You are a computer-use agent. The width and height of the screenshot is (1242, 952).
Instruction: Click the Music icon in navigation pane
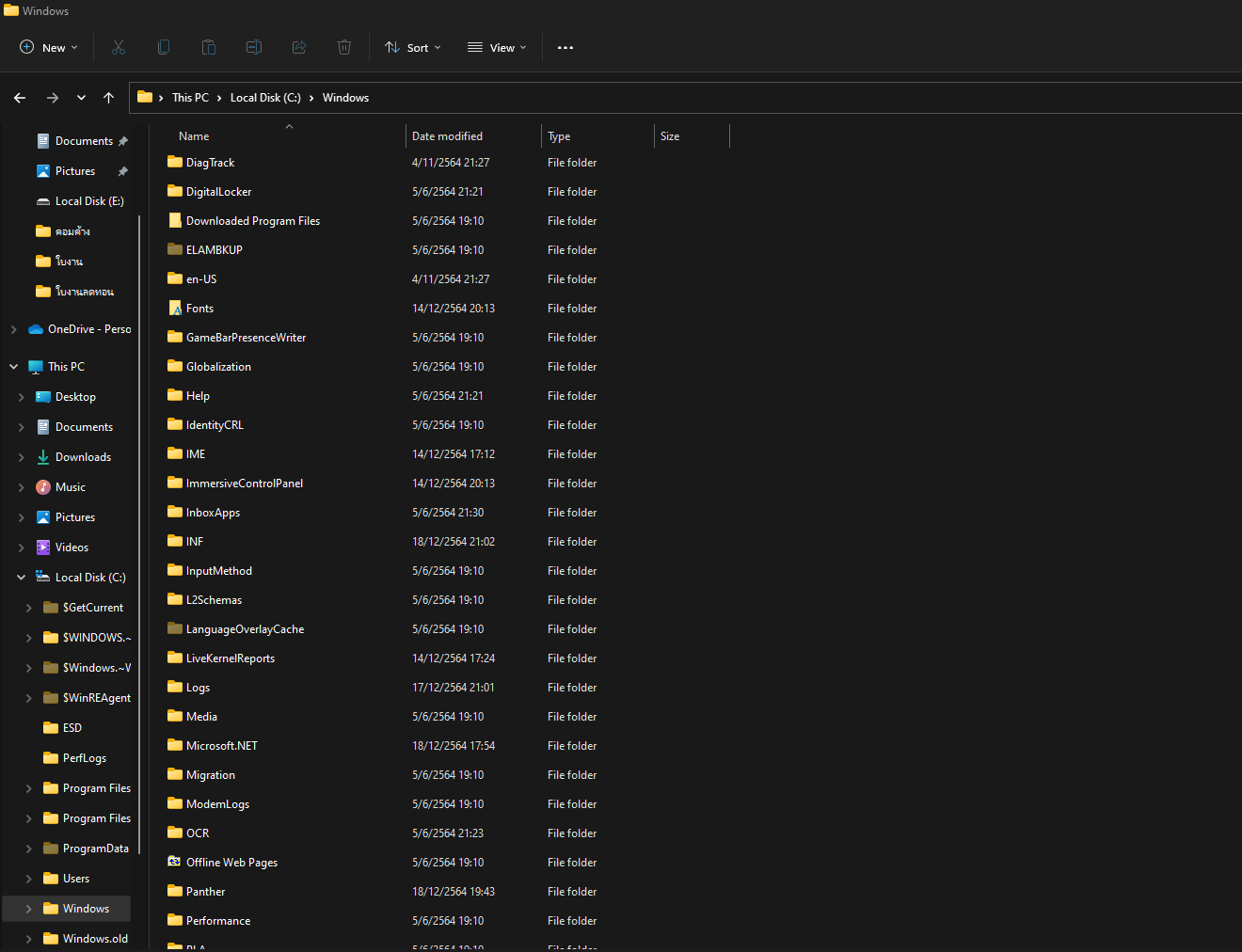[x=43, y=487]
